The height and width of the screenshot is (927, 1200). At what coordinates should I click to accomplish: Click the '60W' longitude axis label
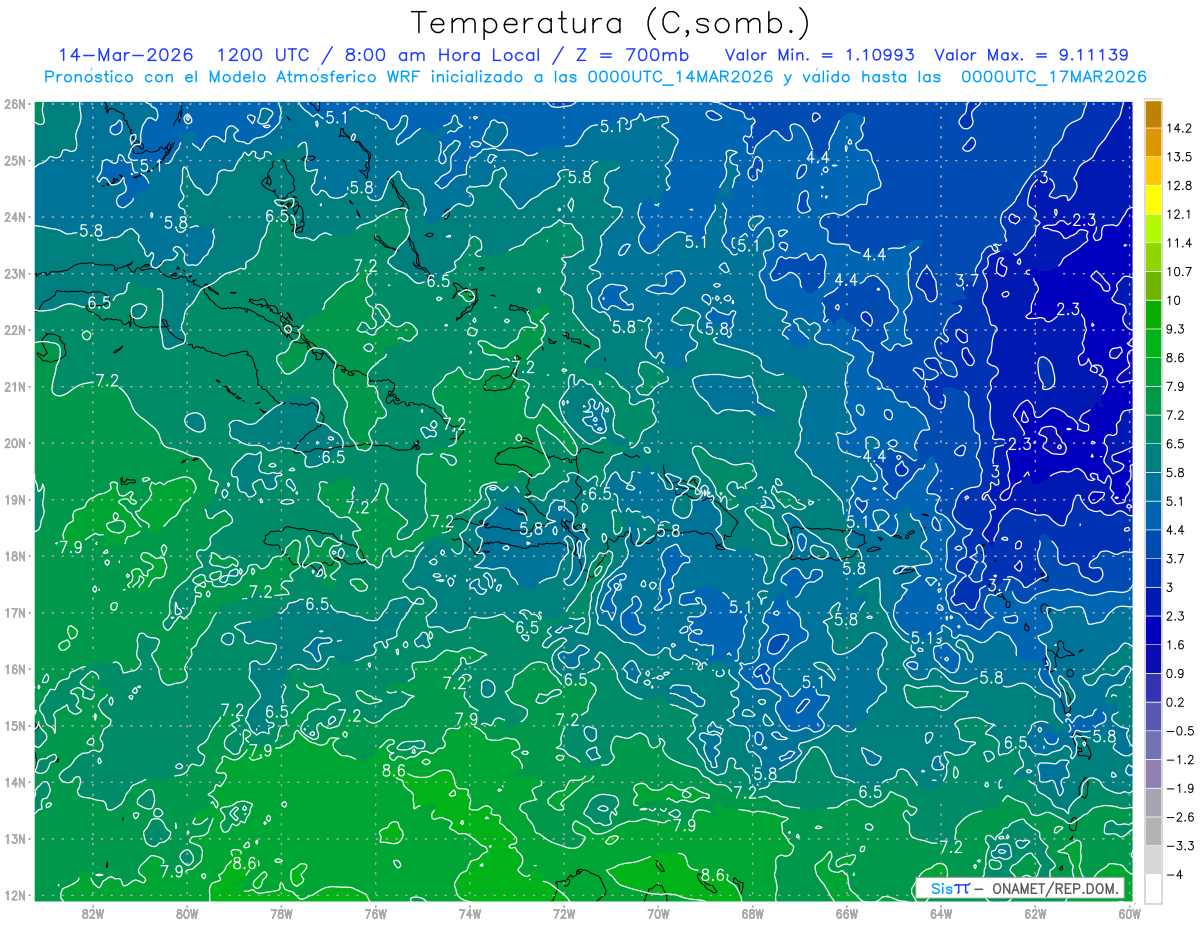[1129, 913]
